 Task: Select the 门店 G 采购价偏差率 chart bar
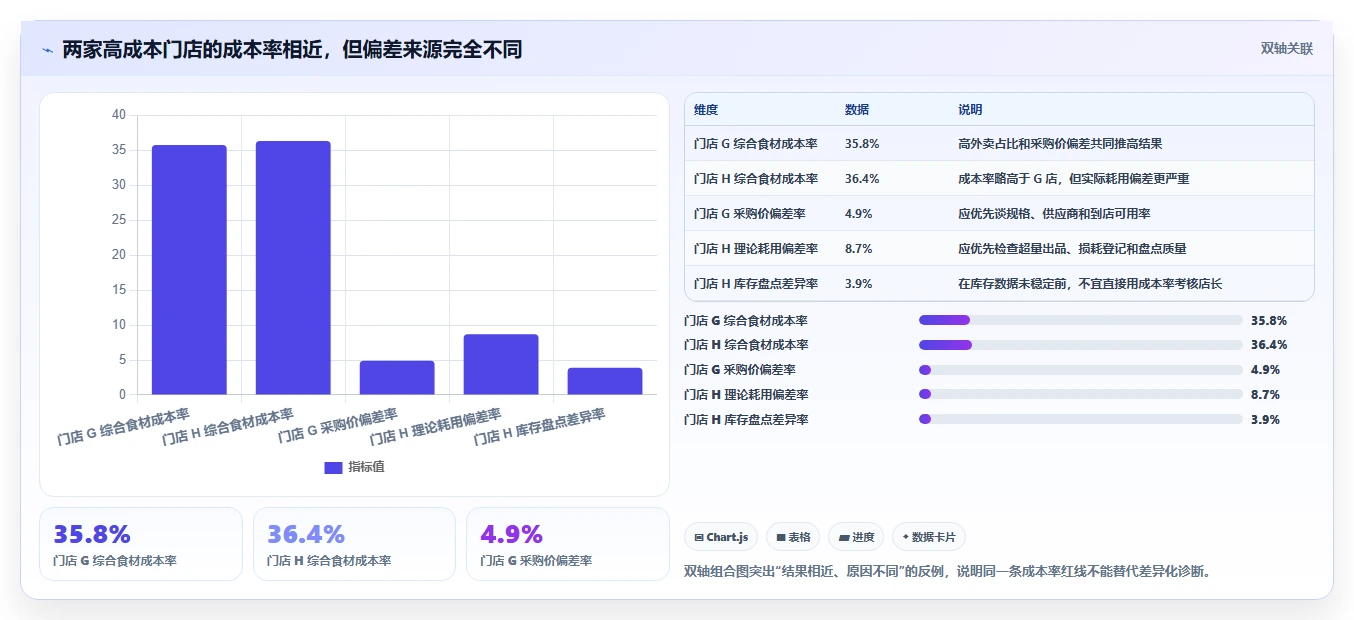[397, 377]
